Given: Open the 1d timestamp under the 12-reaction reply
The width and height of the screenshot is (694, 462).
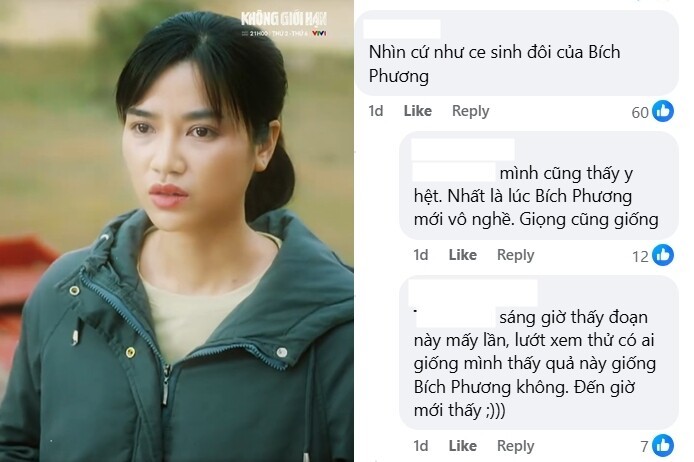Looking at the screenshot, I should (x=420, y=255).
